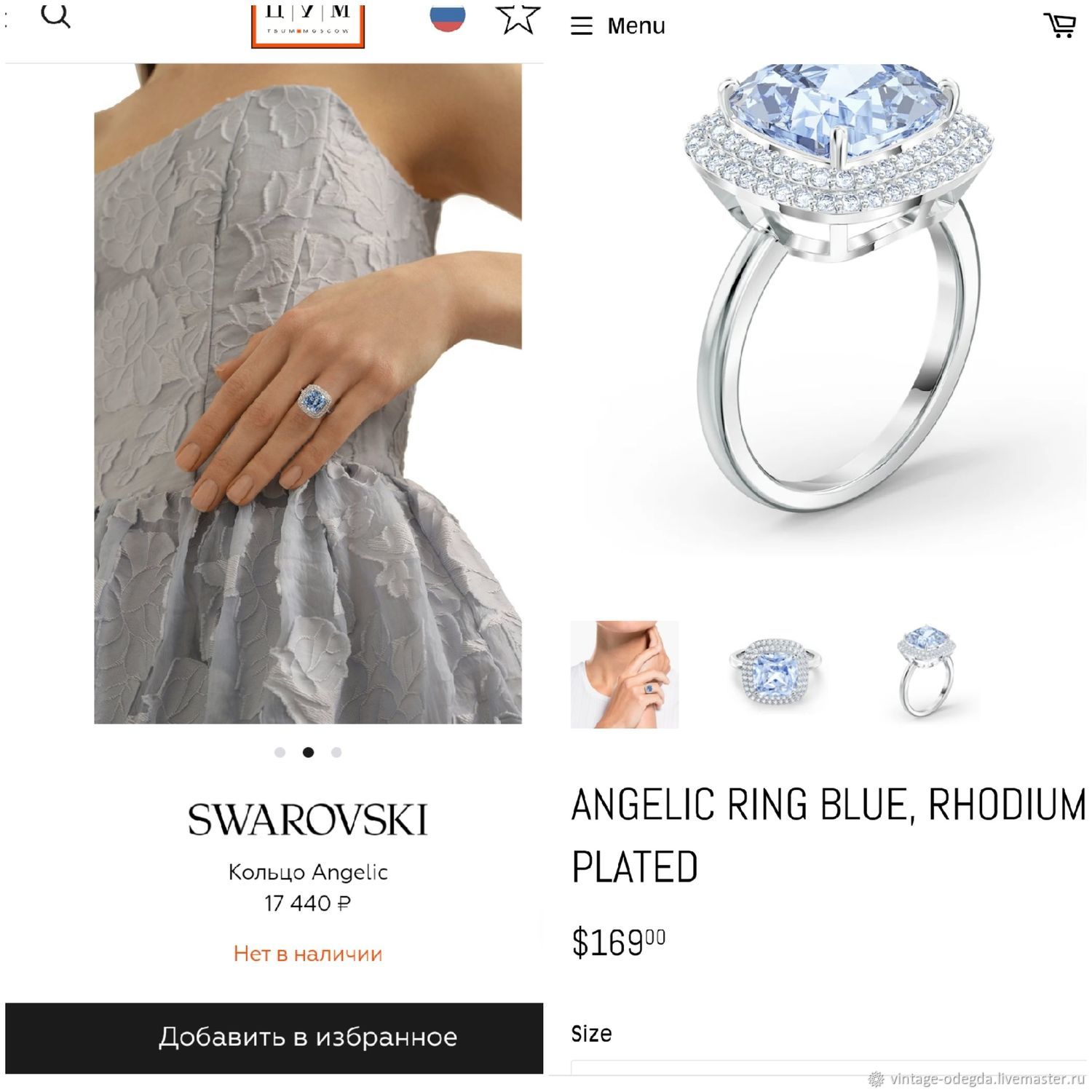Click the search magnifier icon
The width and height of the screenshot is (1092, 1092).
[x=55, y=15]
